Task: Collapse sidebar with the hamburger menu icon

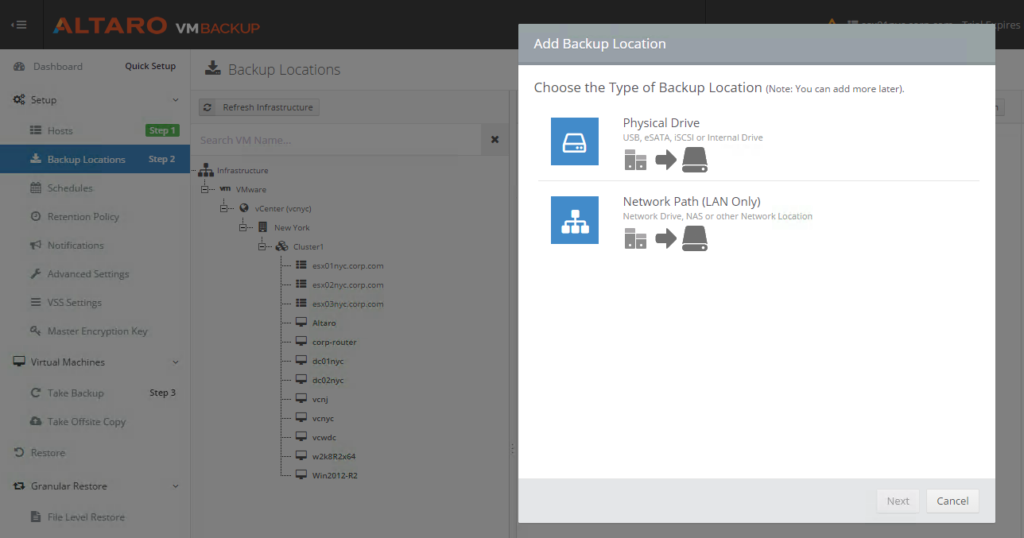Action: pyautogui.click(x=19, y=25)
